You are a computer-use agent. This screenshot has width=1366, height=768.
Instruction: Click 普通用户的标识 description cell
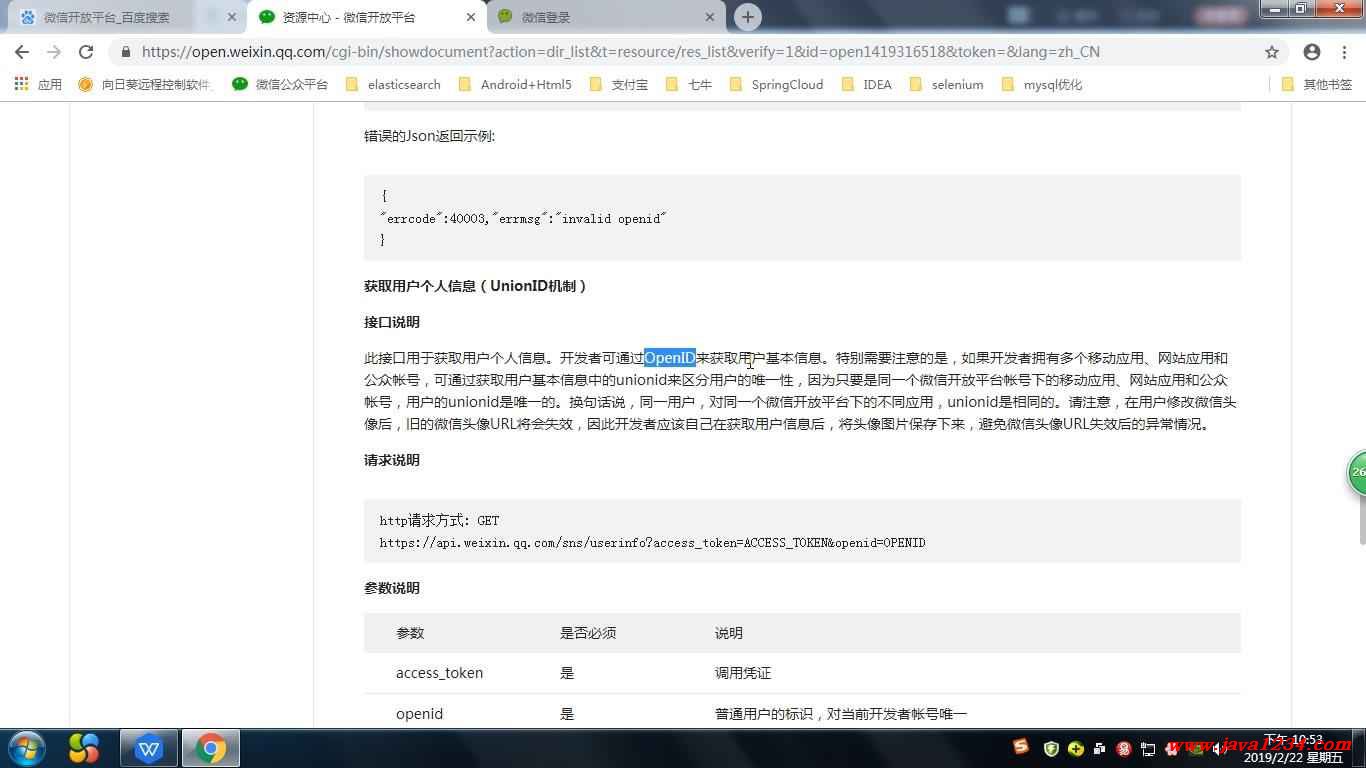coord(841,714)
